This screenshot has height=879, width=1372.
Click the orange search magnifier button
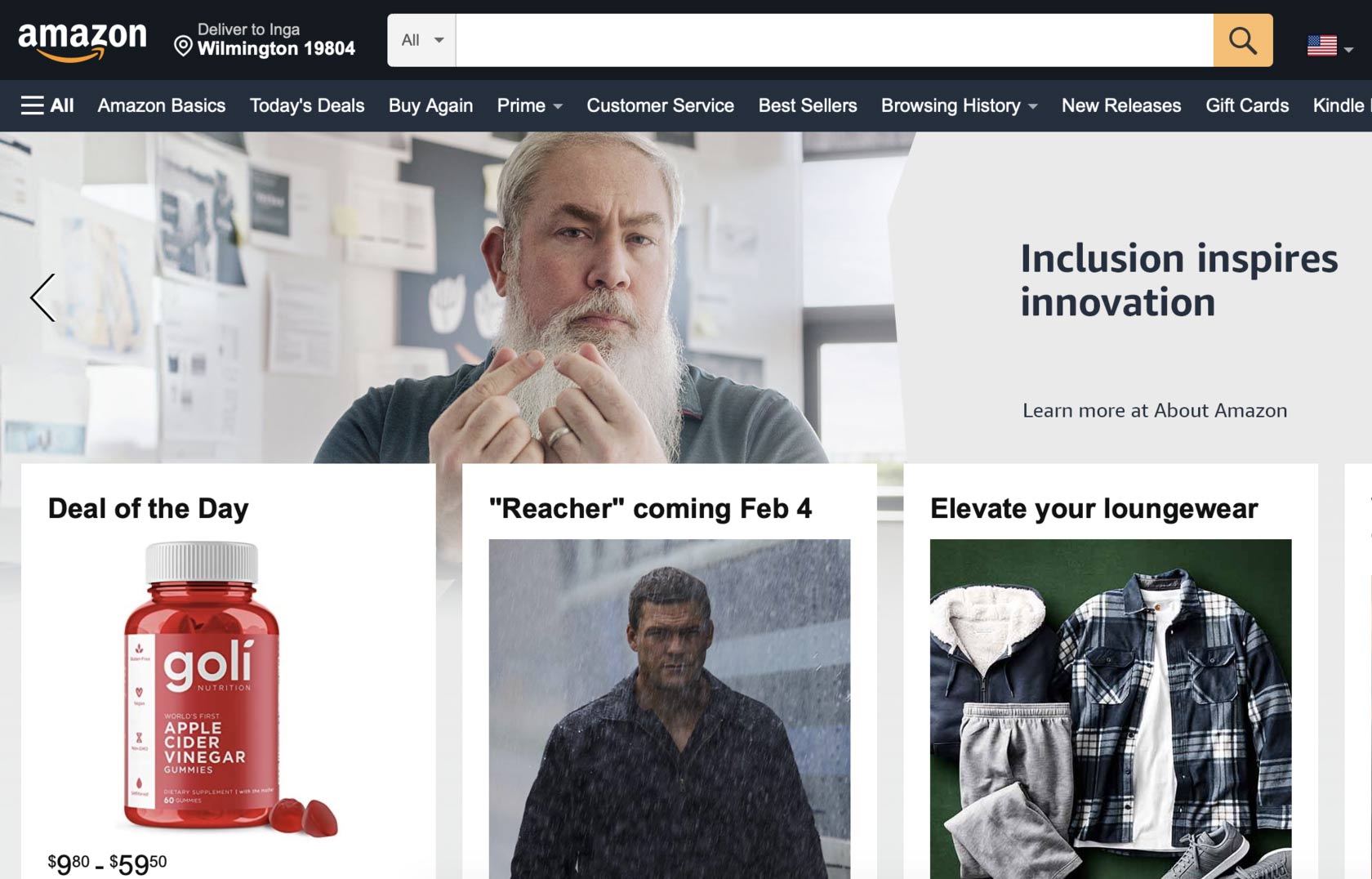[x=1242, y=40]
